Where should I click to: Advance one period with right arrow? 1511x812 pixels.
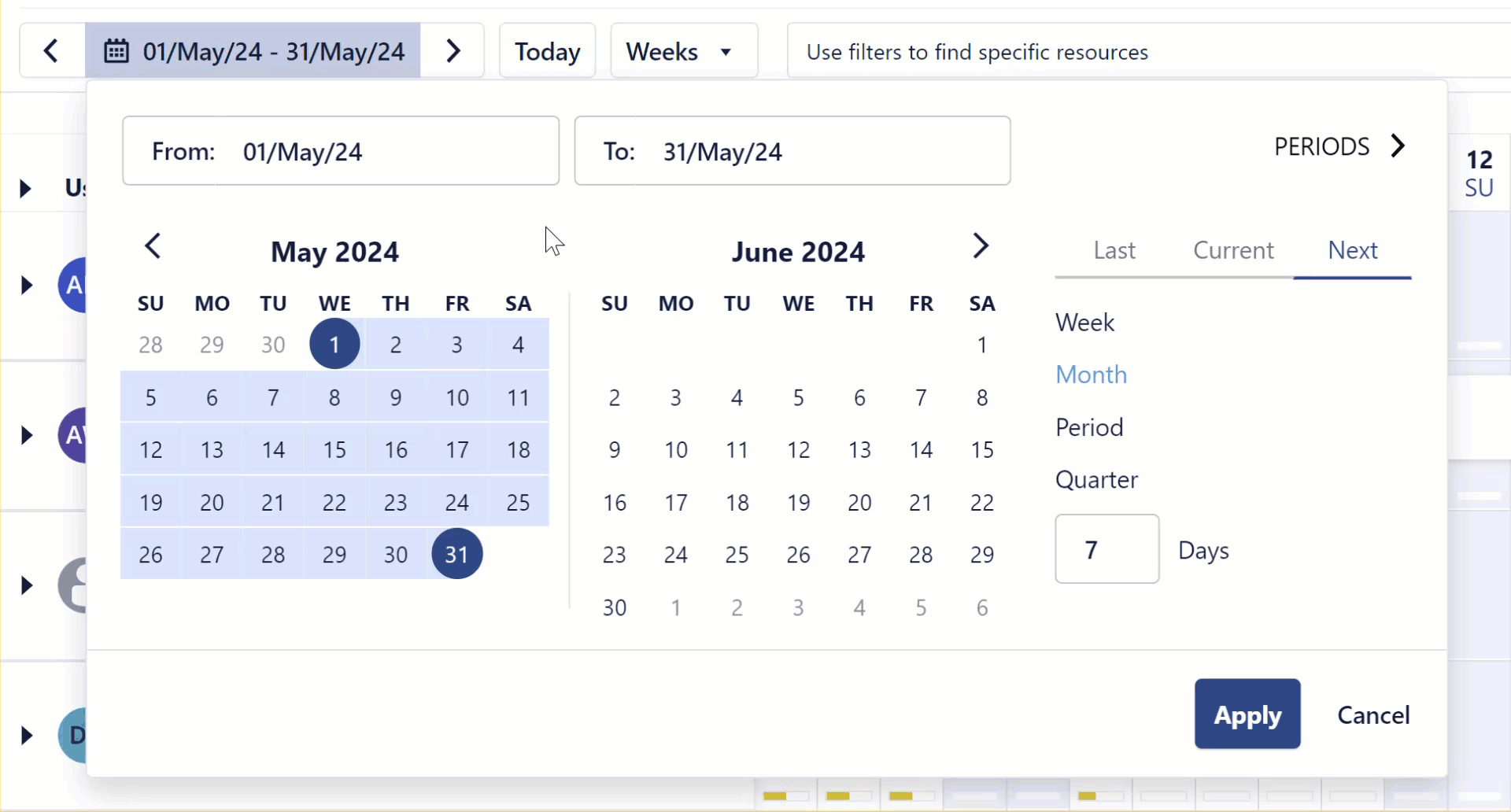pyautogui.click(x=453, y=50)
